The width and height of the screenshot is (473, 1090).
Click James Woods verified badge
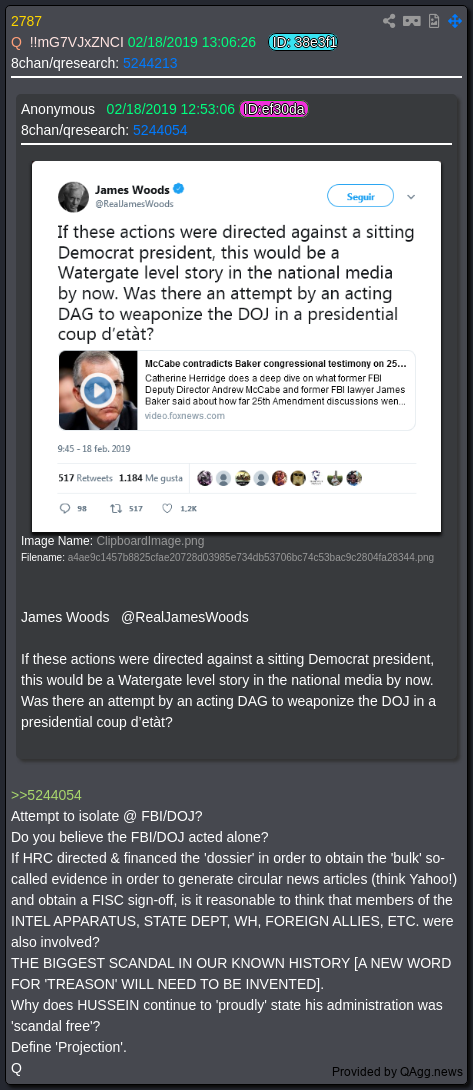179,189
